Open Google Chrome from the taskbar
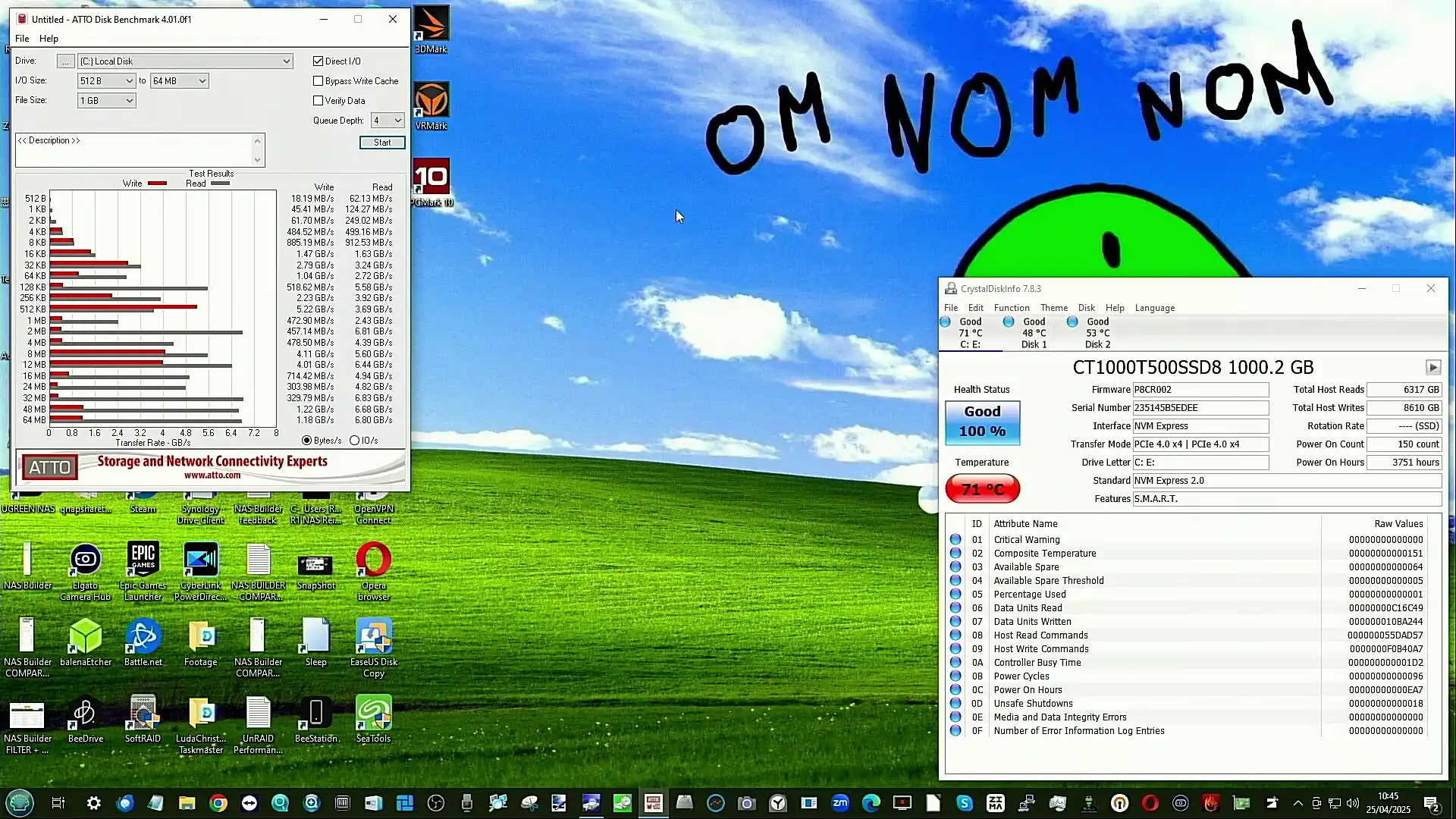1456x819 pixels. [x=218, y=803]
